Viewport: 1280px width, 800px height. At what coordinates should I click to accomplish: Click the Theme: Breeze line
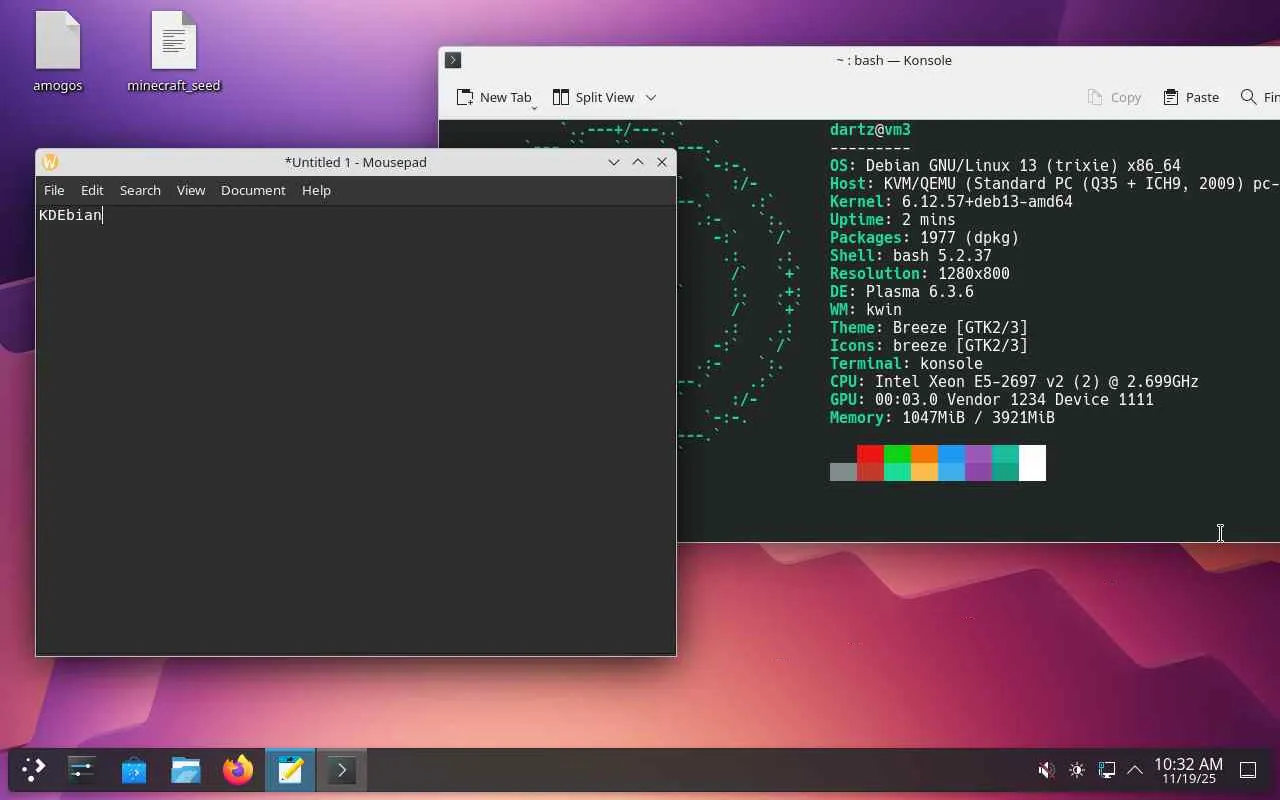(928, 328)
